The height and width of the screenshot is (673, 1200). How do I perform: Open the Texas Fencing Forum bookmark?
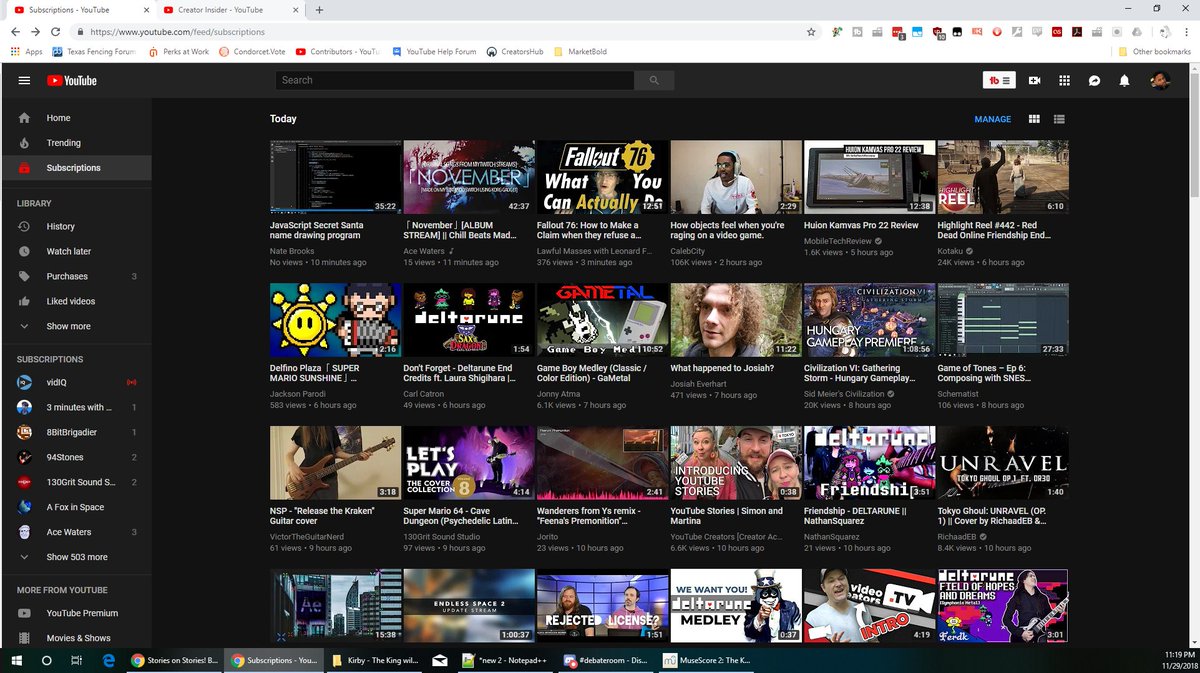[94, 51]
